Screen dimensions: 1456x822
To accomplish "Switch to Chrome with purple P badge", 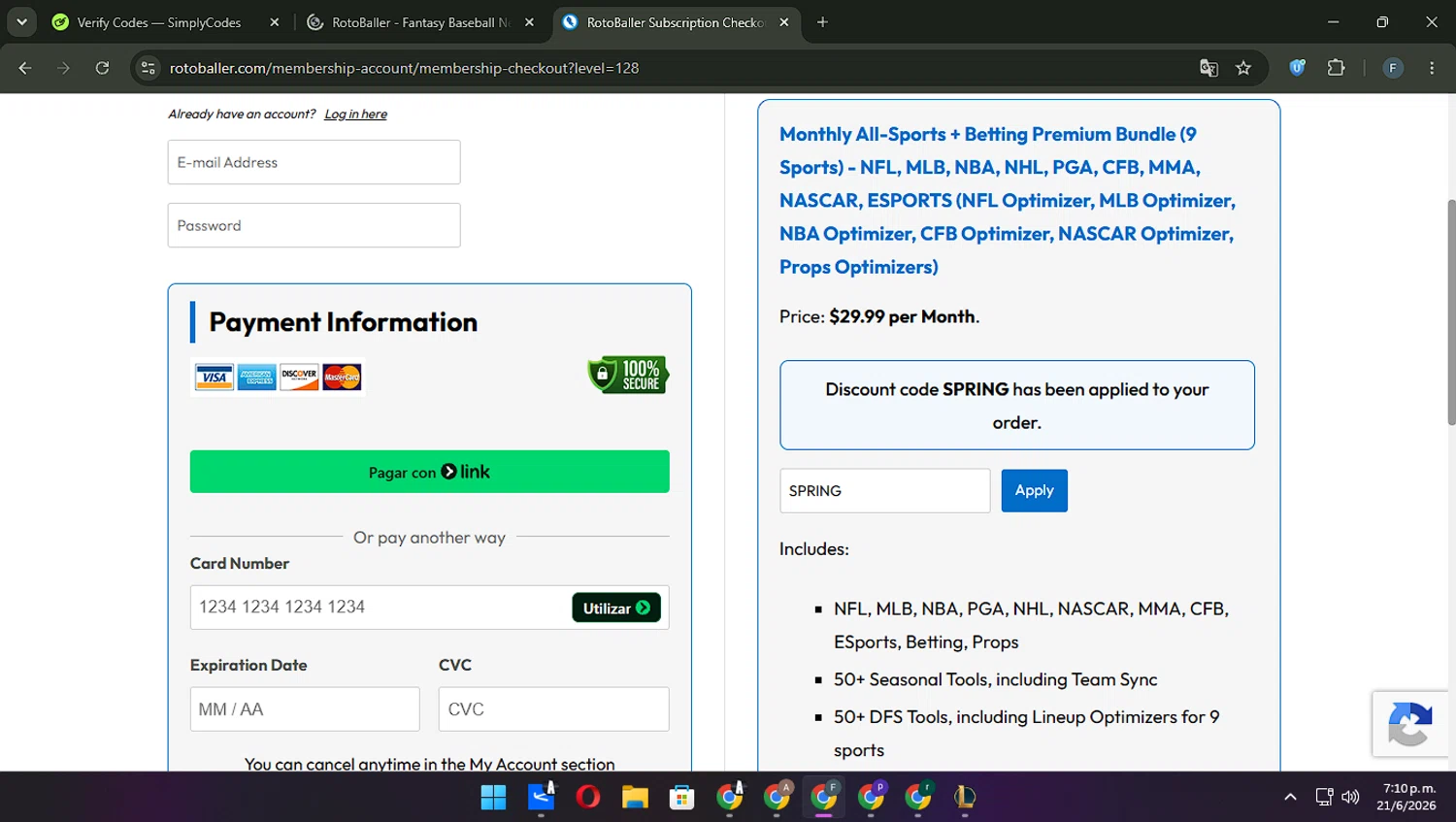I will [x=871, y=797].
